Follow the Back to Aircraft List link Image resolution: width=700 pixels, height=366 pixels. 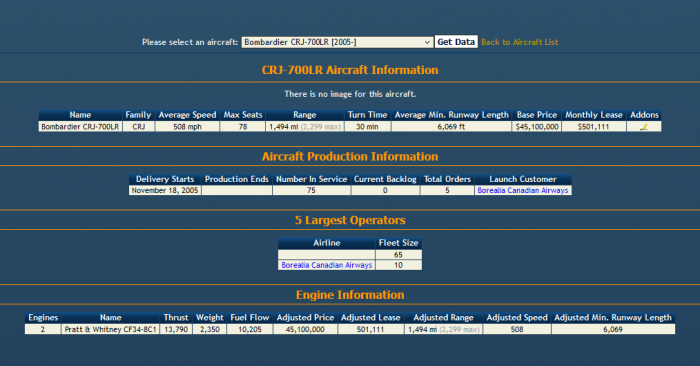tap(519, 42)
